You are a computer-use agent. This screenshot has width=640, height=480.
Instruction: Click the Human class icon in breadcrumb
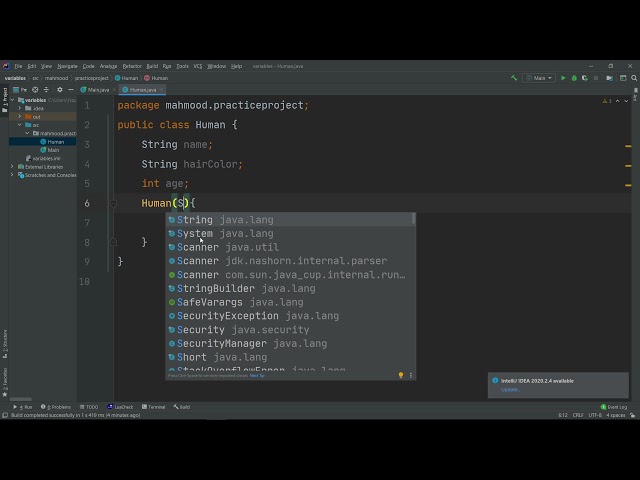click(x=118, y=78)
